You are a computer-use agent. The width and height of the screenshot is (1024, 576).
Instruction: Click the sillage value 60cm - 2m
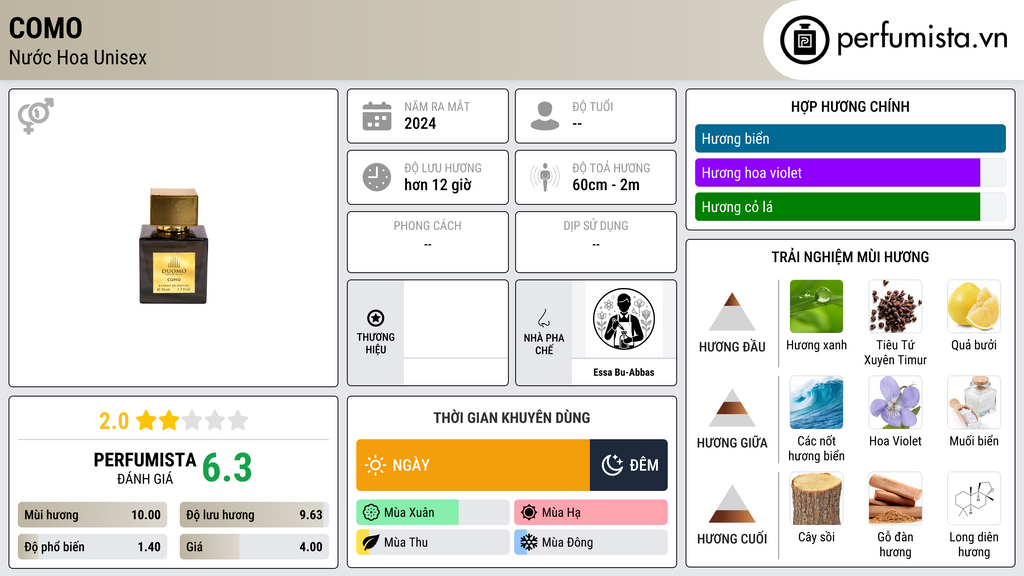click(x=606, y=185)
